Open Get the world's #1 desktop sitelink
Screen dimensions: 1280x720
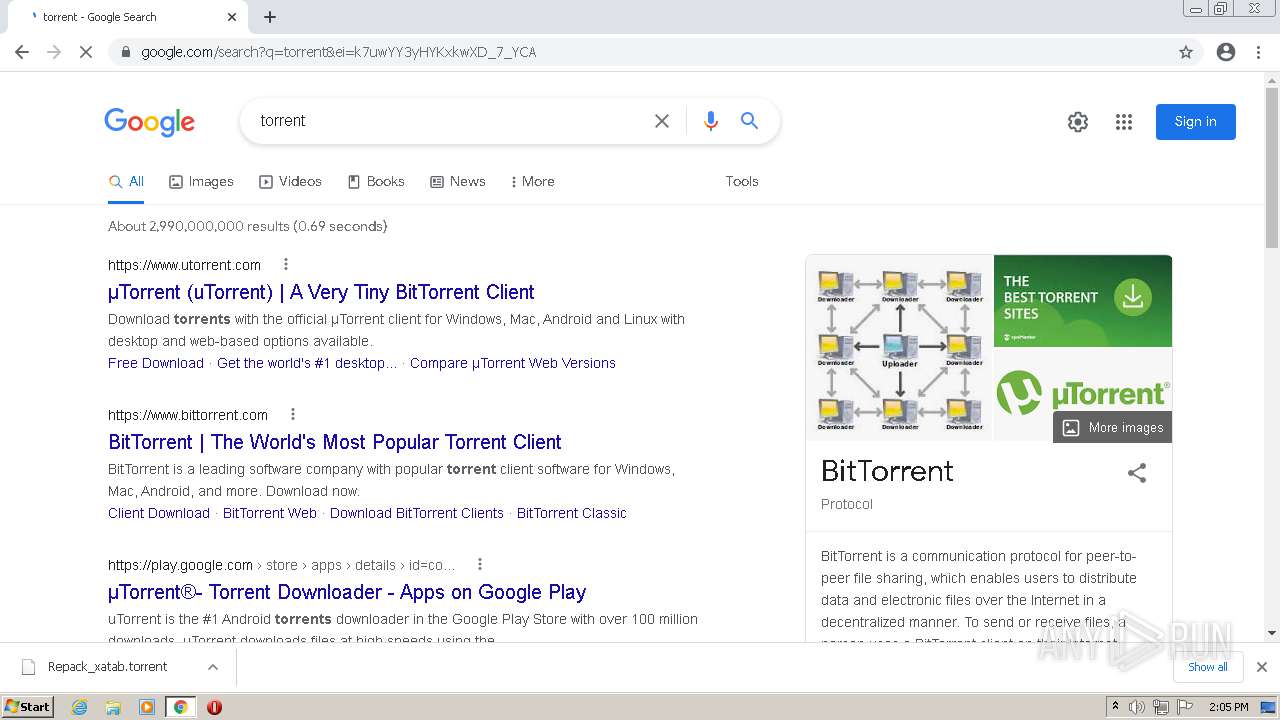tap(307, 363)
